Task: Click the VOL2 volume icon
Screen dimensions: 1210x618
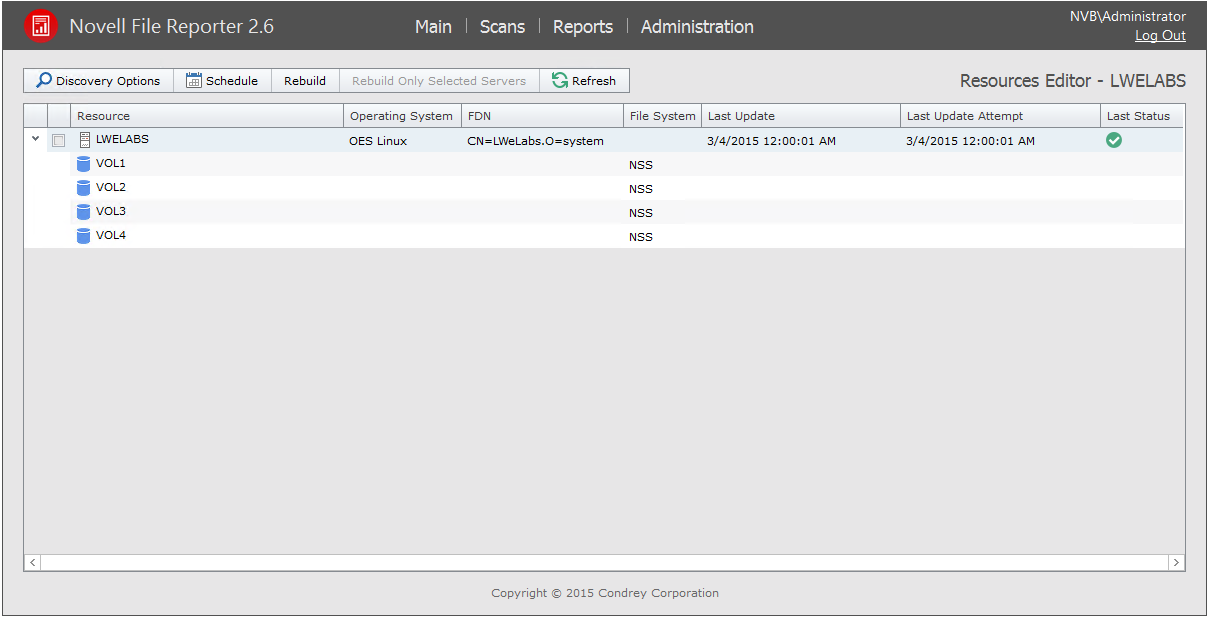Action: 84,188
